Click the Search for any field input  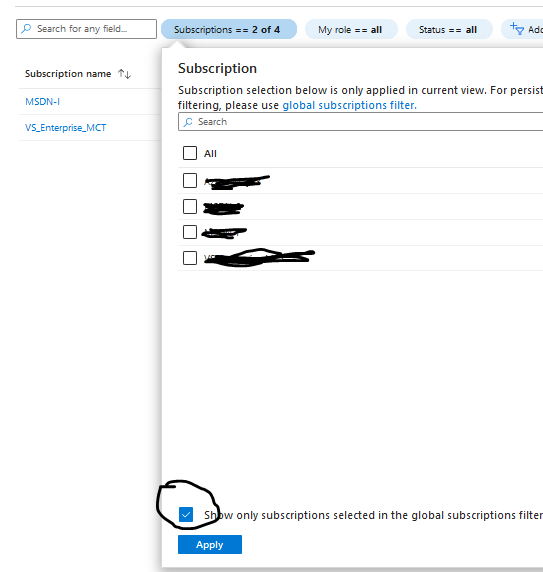point(86,29)
